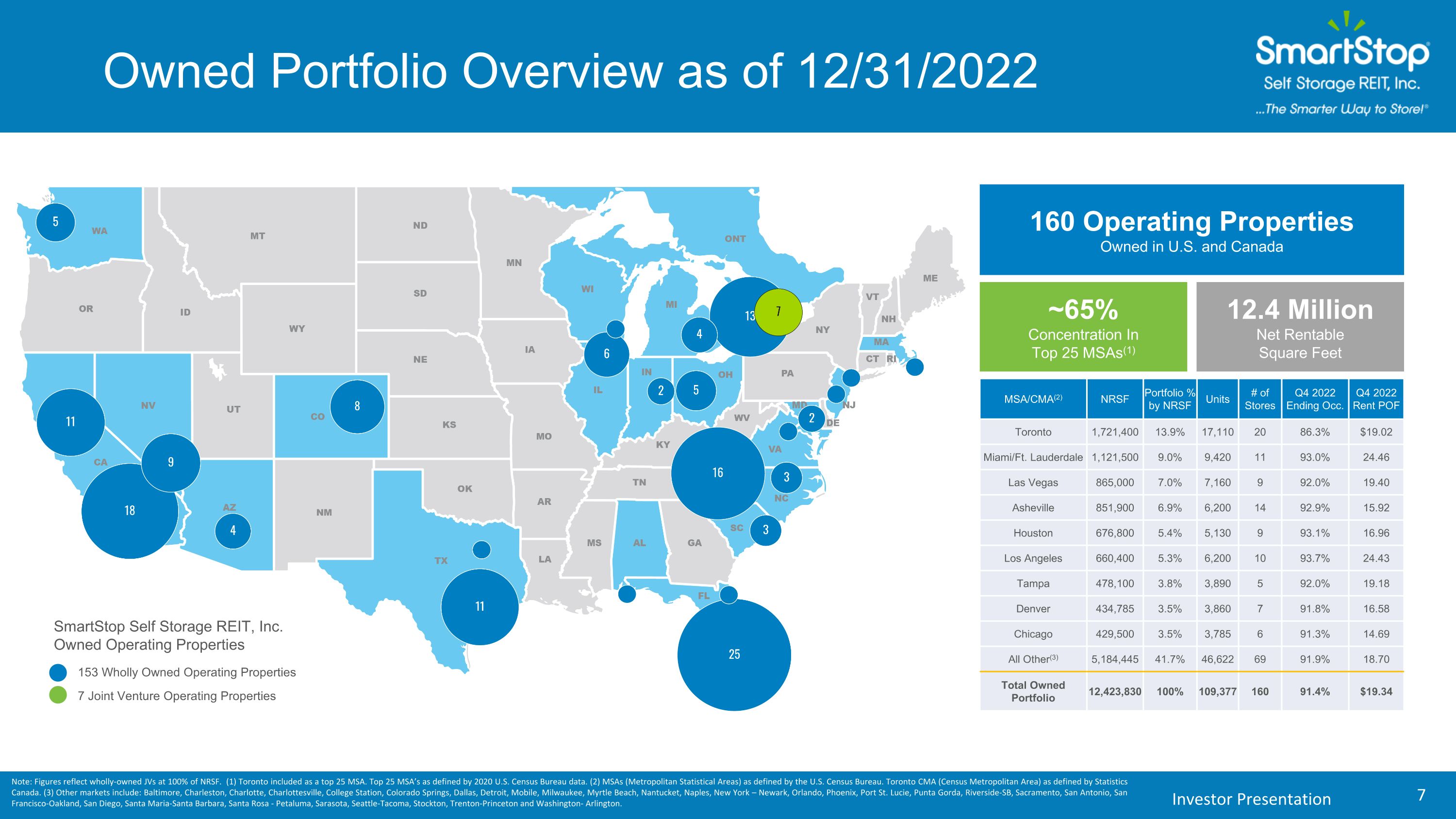Click total NRSF value 12,423,830
Viewport: 1456px width, 819px height.
click(1115, 692)
